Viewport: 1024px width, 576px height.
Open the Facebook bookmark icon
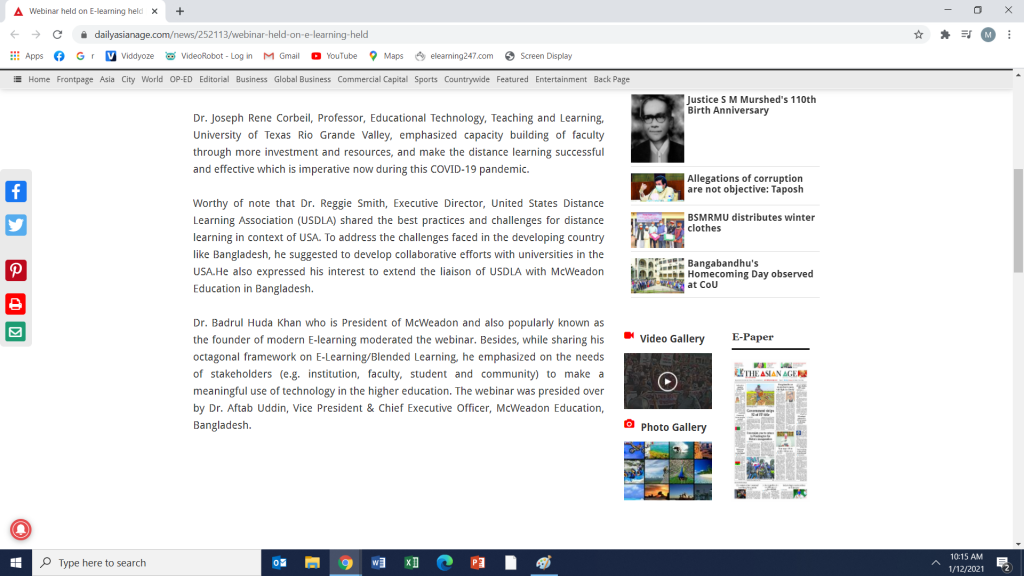click(59, 56)
